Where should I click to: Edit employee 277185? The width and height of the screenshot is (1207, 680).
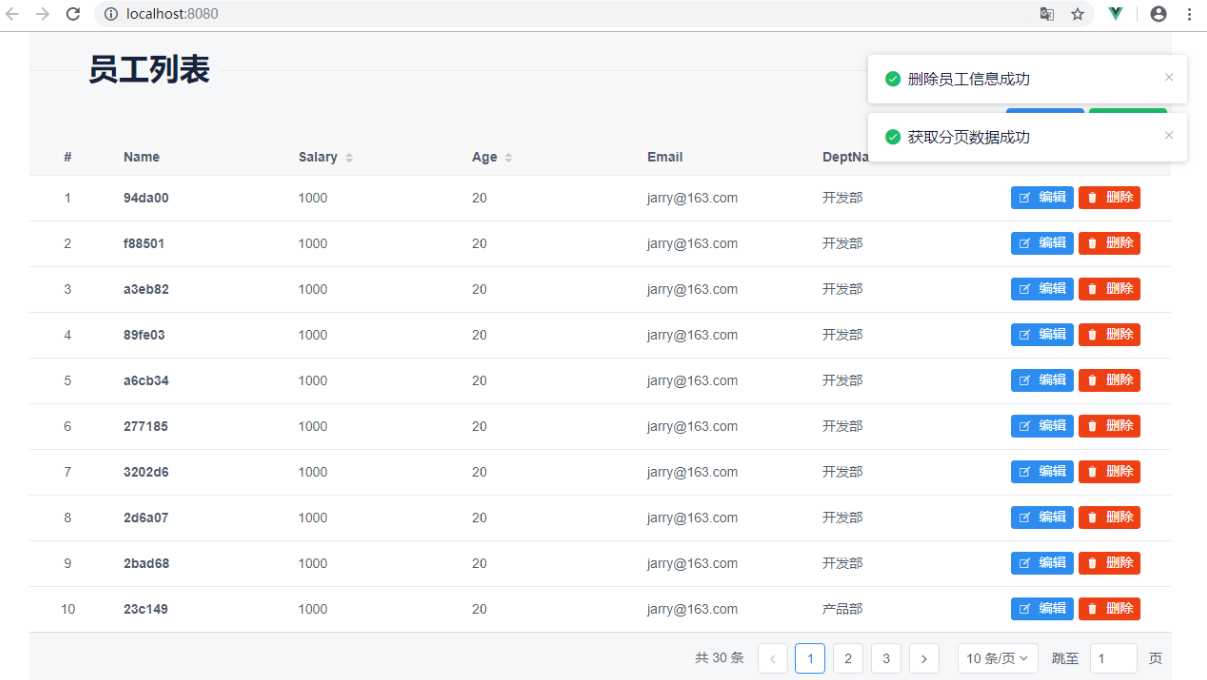pyautogui.click(x=1042, y=426)
